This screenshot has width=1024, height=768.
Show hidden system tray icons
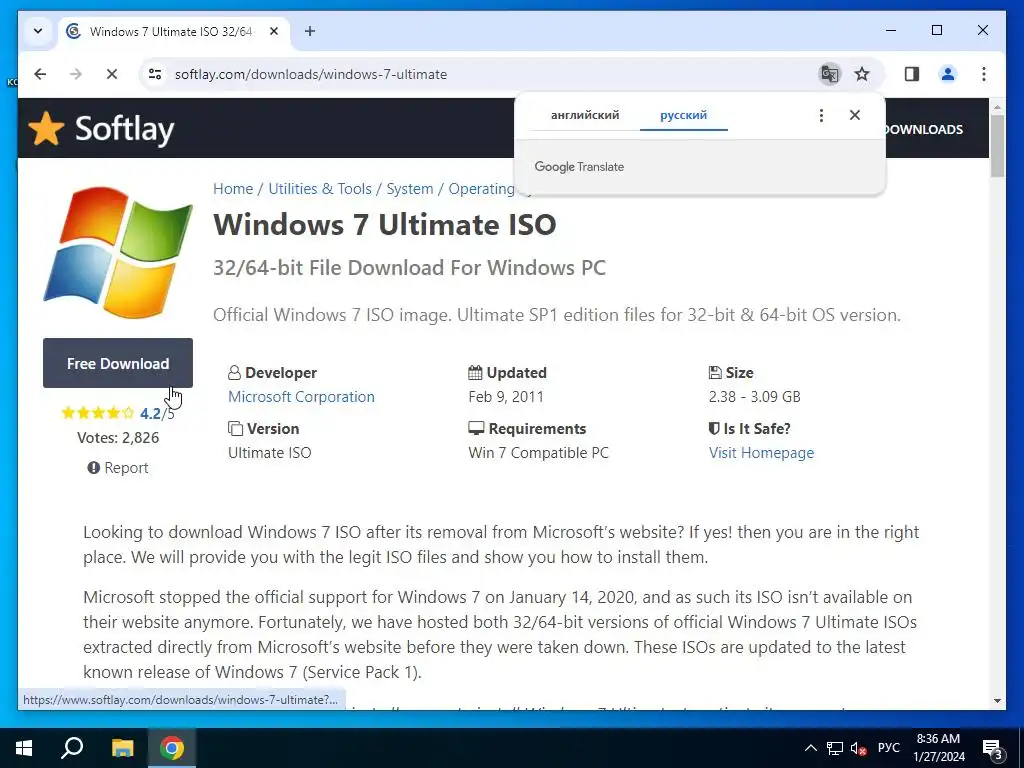click(x=810, y=748)
